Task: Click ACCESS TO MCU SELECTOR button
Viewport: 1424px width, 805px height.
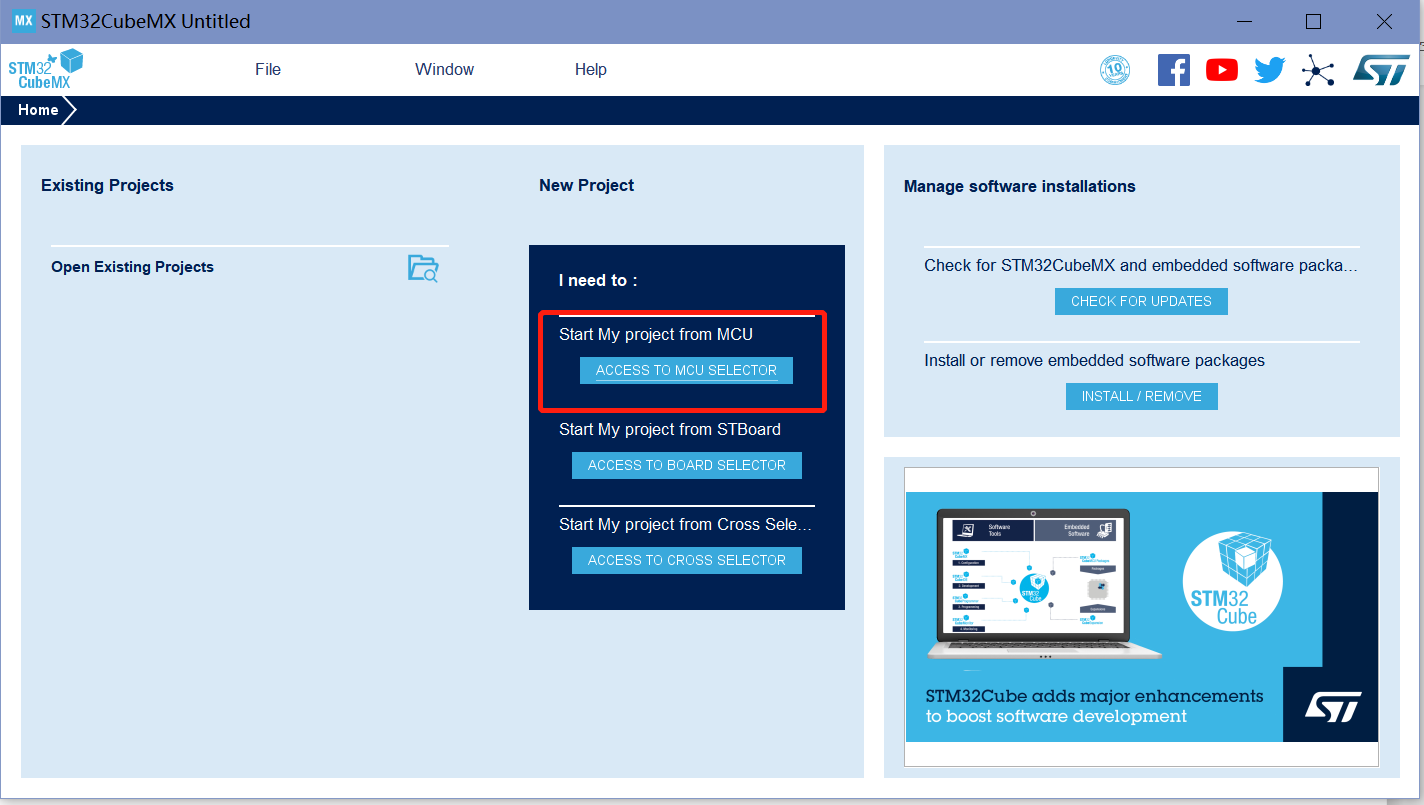Action: pos(686,370)
